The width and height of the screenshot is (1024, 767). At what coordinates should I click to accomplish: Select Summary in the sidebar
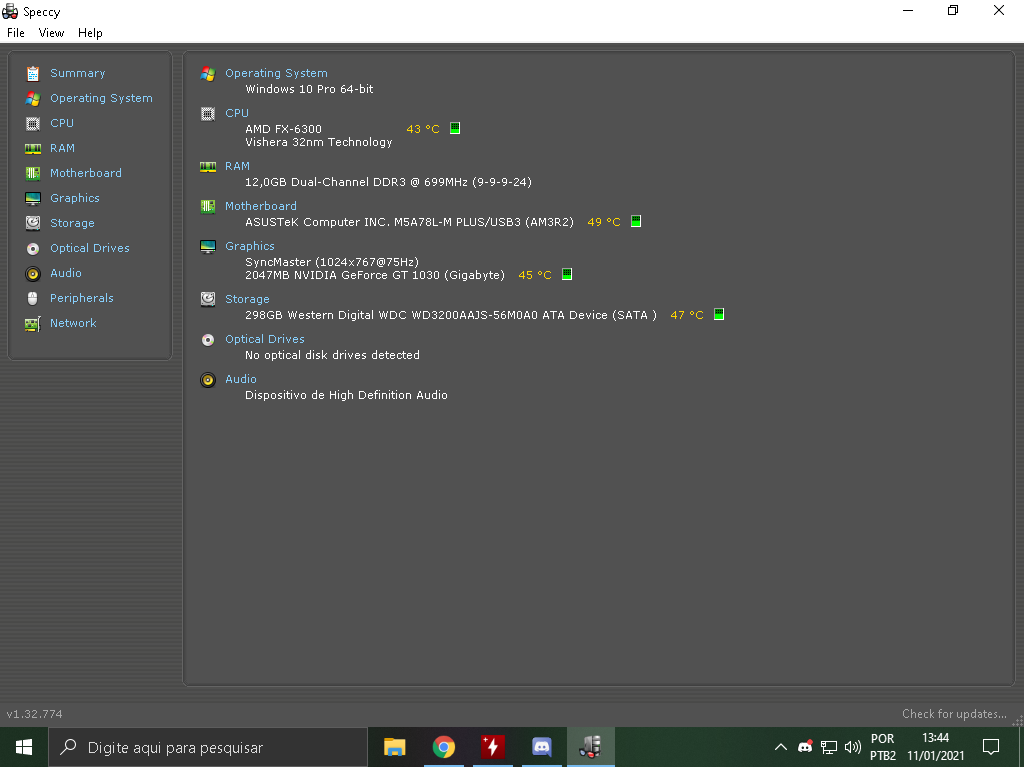coord(78,73)
